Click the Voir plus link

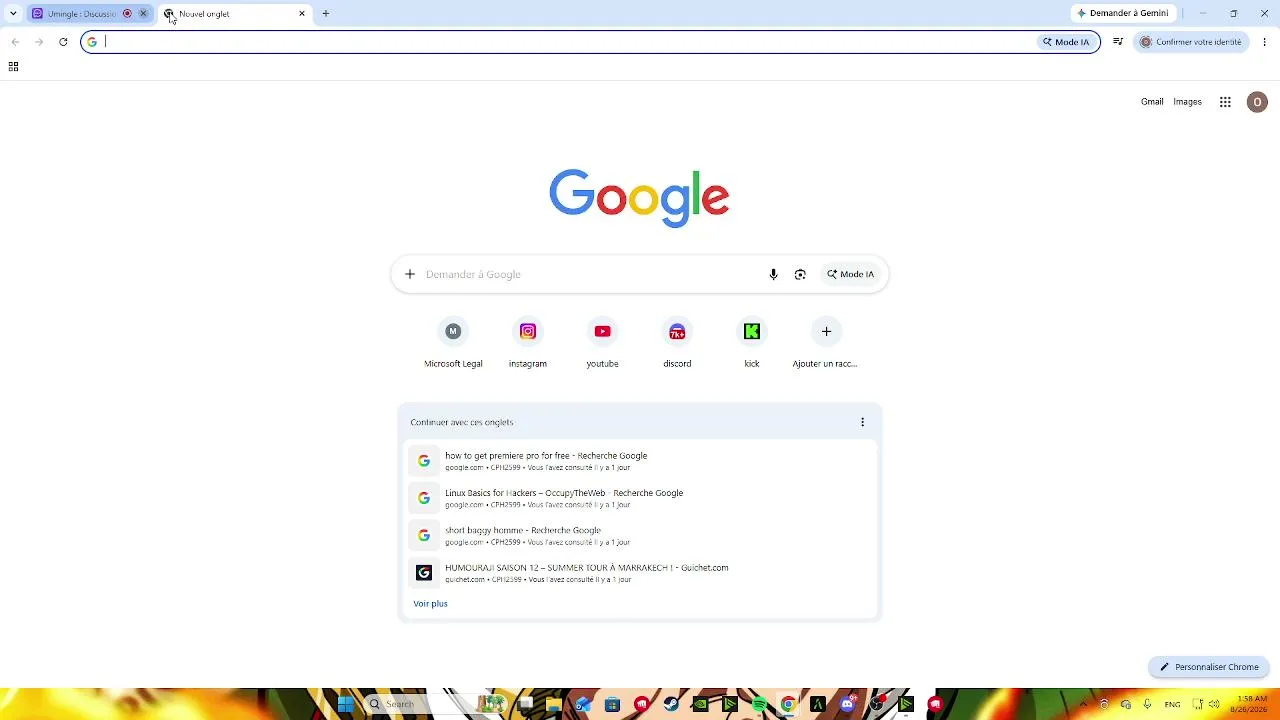tap(431, 604)
